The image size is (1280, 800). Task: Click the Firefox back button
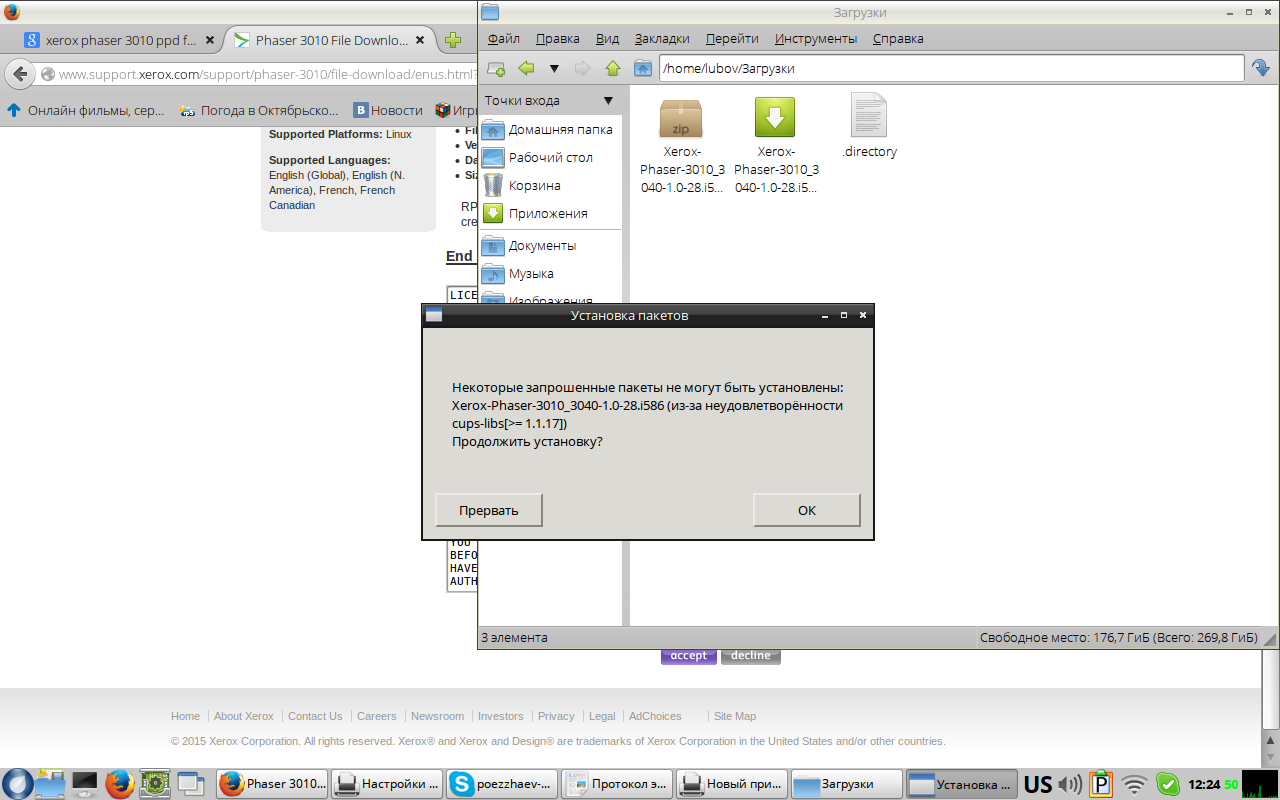[x=20, y=74]
